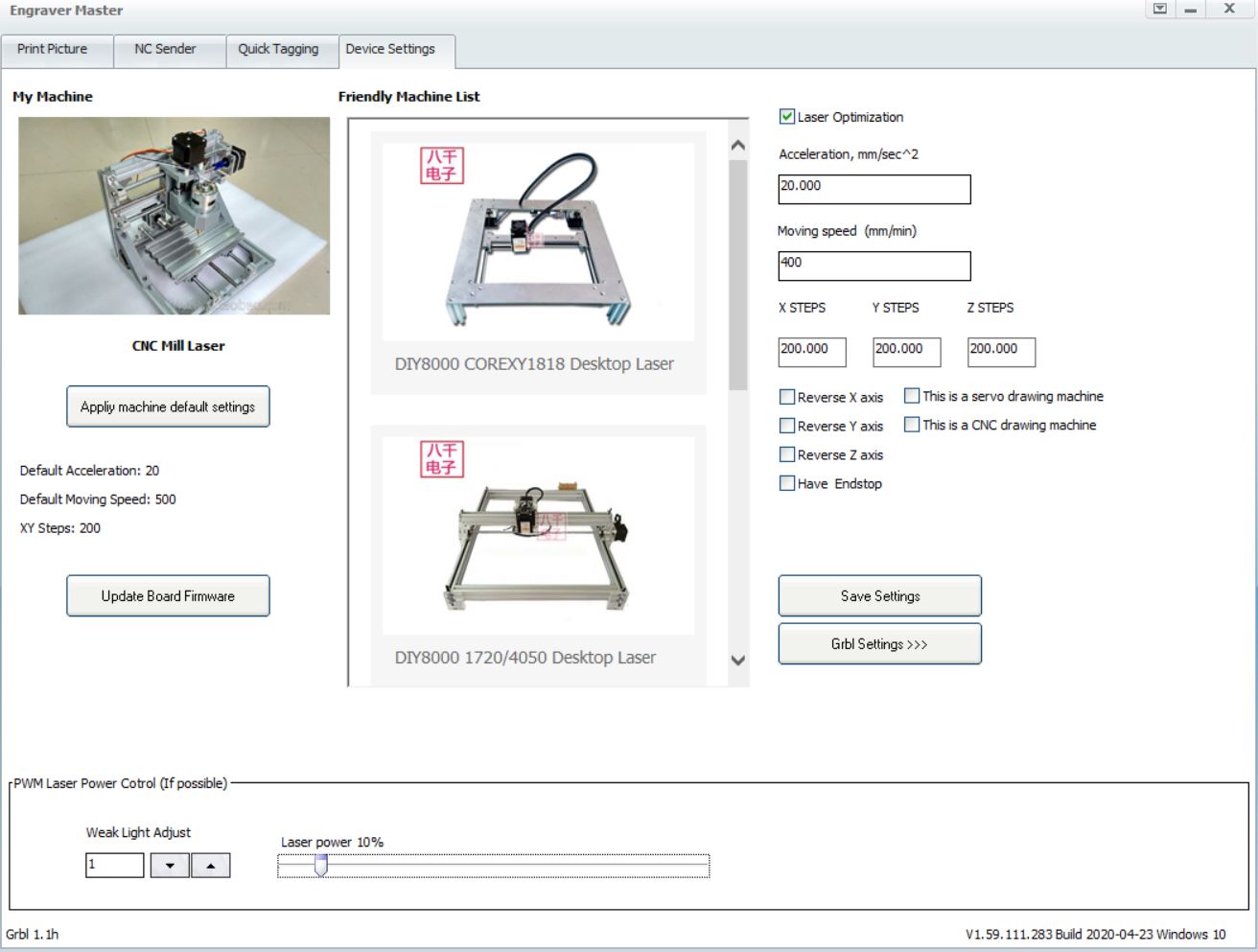
Task: Open the Grbl Settings panel
Action: click(879, 643)
